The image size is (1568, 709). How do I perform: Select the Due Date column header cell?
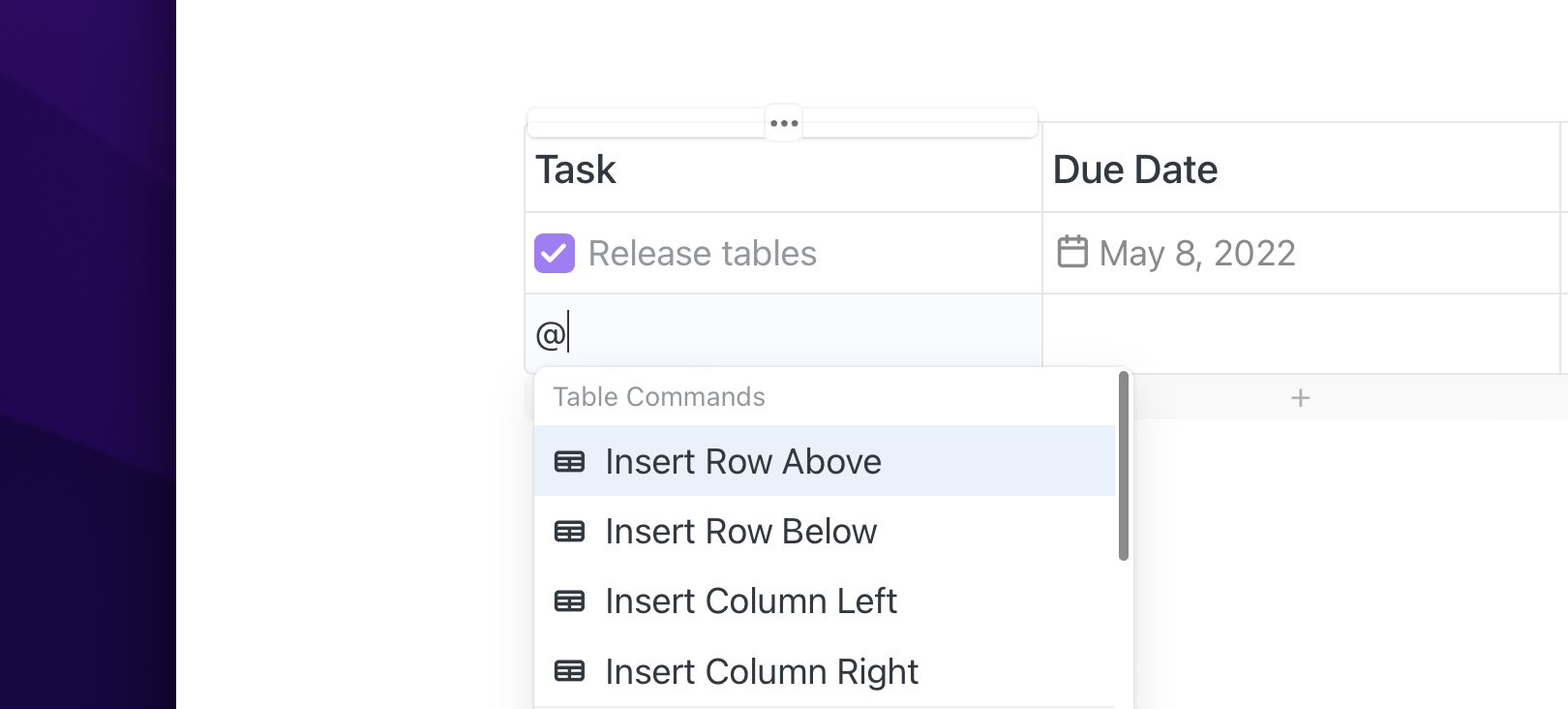(x=1300, y=170)
